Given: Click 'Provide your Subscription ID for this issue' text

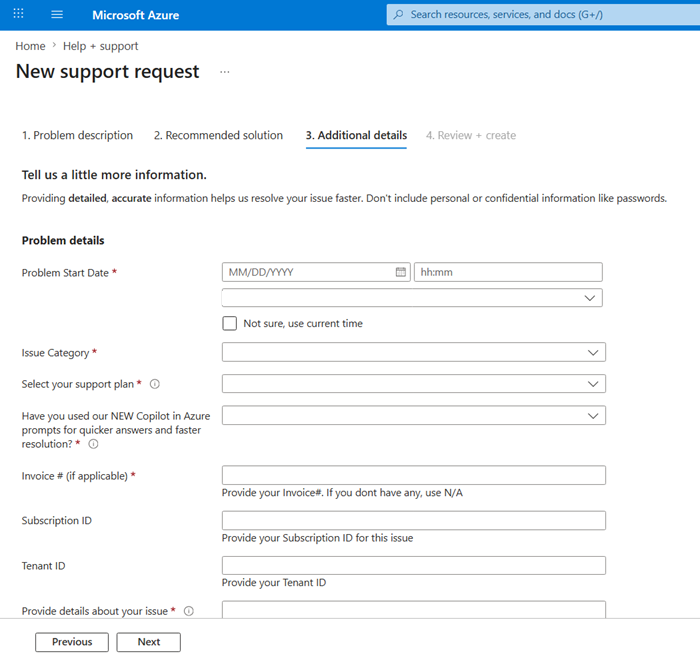Looking at the screenshot, I should (x=317, y=538).
